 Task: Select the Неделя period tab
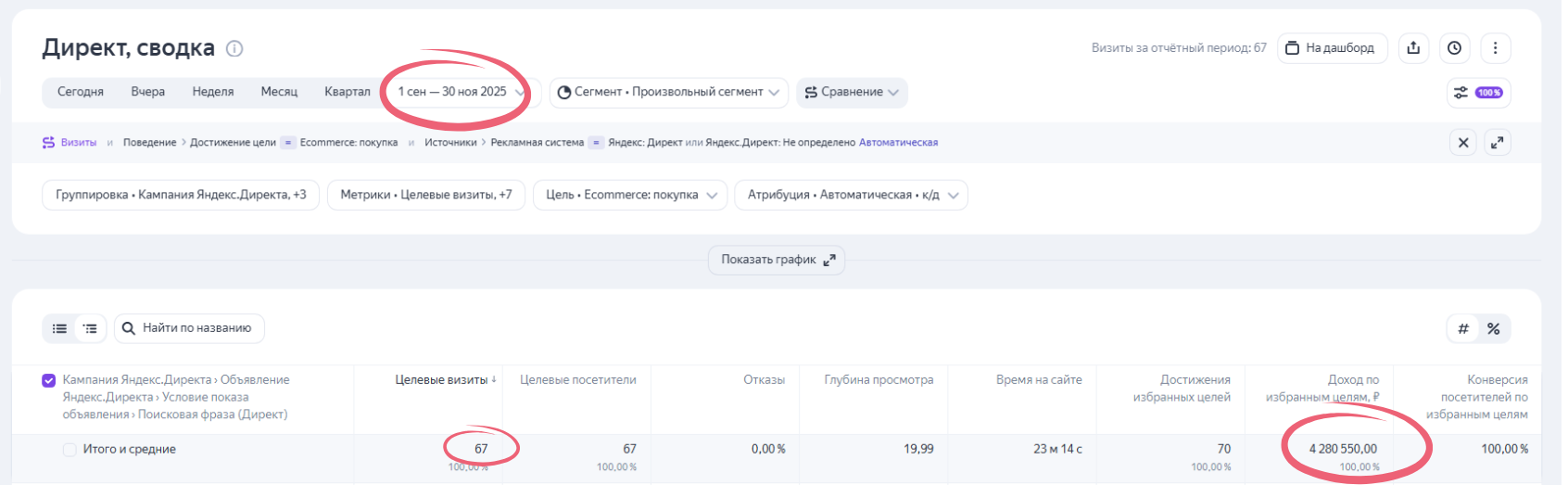point(213,92)
